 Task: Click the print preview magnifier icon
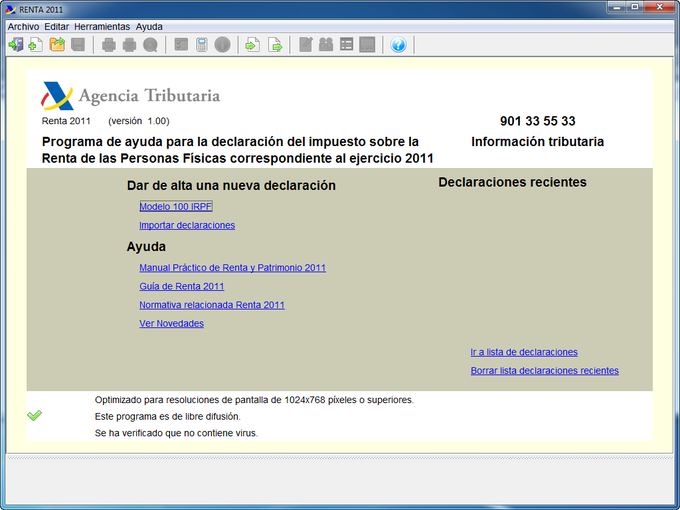coord(150,45)
